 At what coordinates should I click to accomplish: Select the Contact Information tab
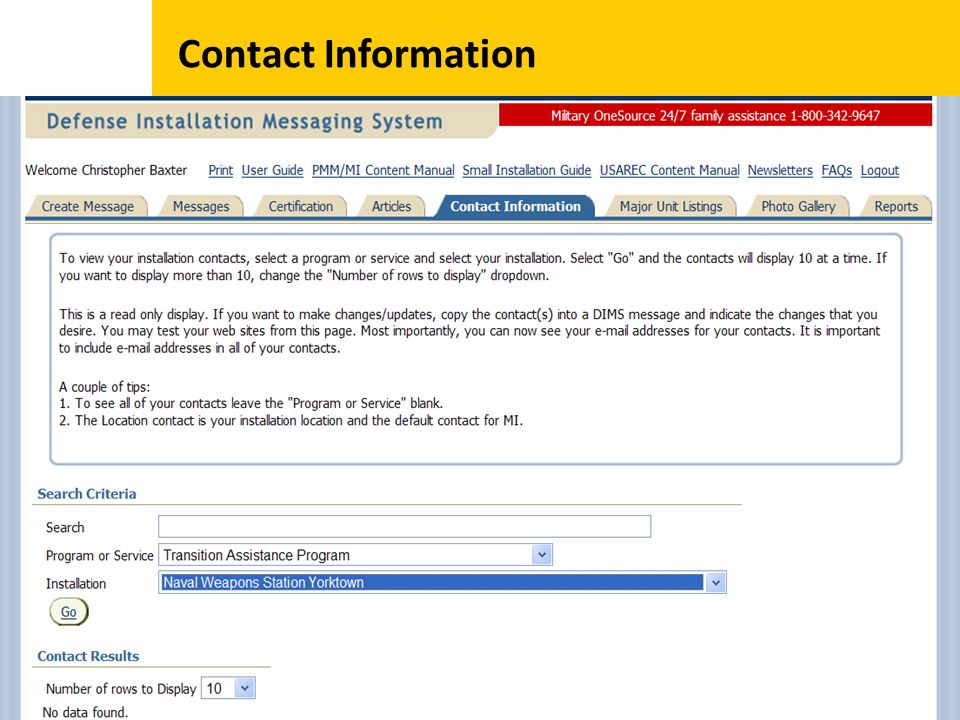(x=515, y=206)
